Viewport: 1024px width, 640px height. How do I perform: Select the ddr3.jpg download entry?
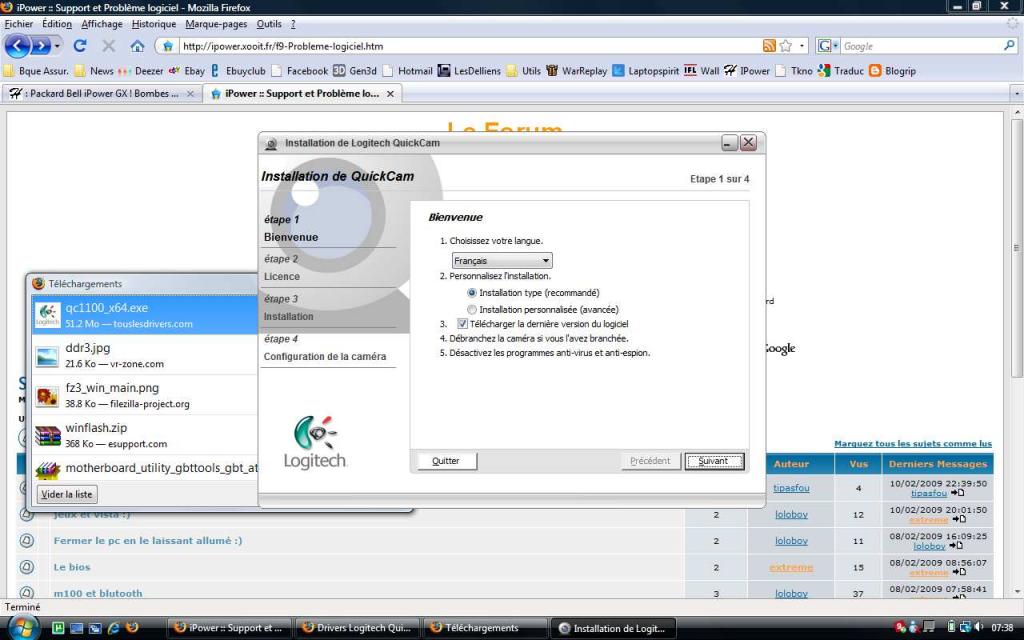145,355
